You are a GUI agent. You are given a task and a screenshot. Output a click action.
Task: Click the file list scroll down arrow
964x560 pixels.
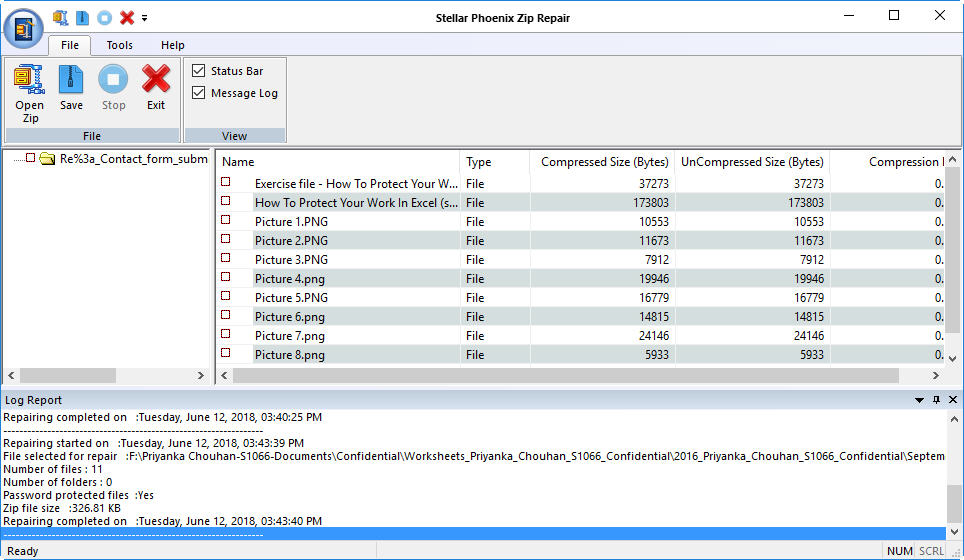pos(952,358)
